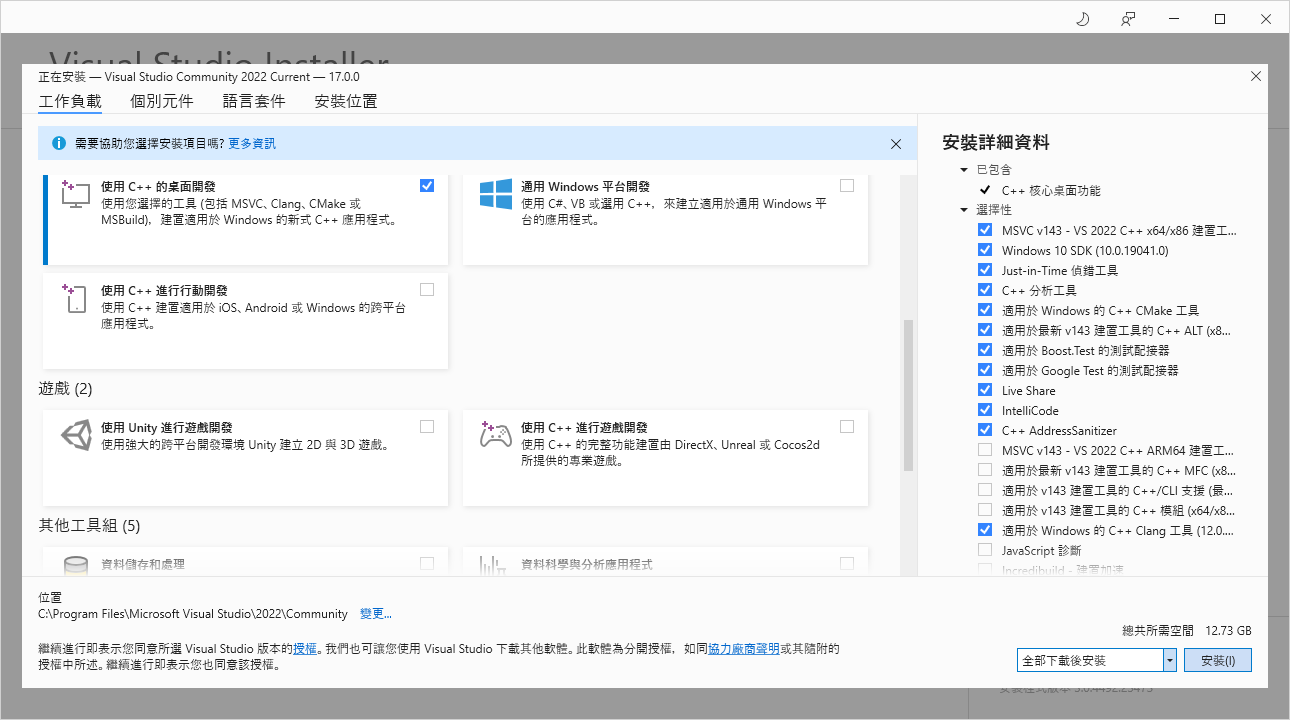Screen dimensions: 1290x720
Task: Select the 安裝位置 tab
Action: pyautogui.click(x=346, y=101)
